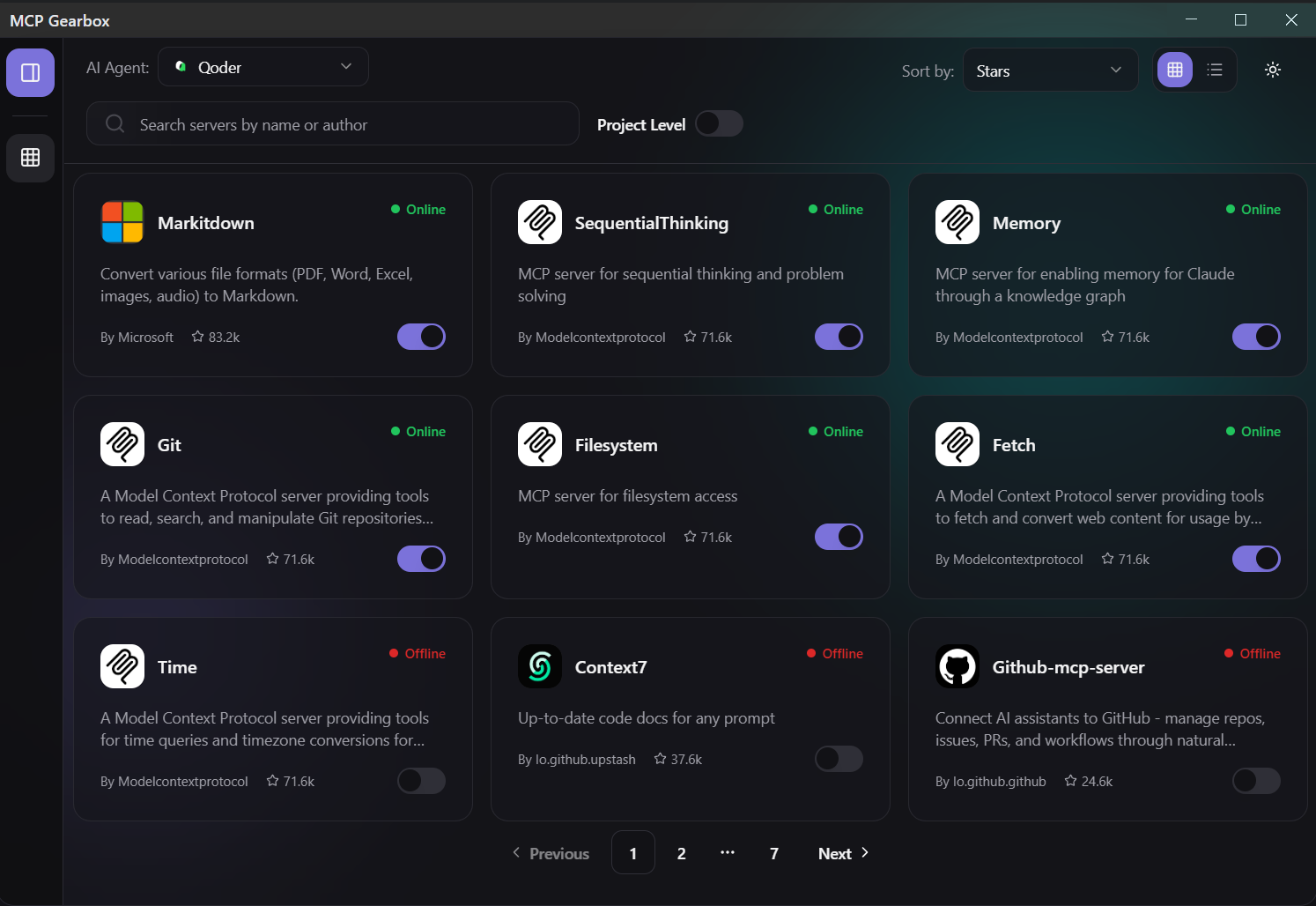Open the SequentialThinking card title
The width and height of the screenshot is (1316, 906).
[x=652, y=223]
